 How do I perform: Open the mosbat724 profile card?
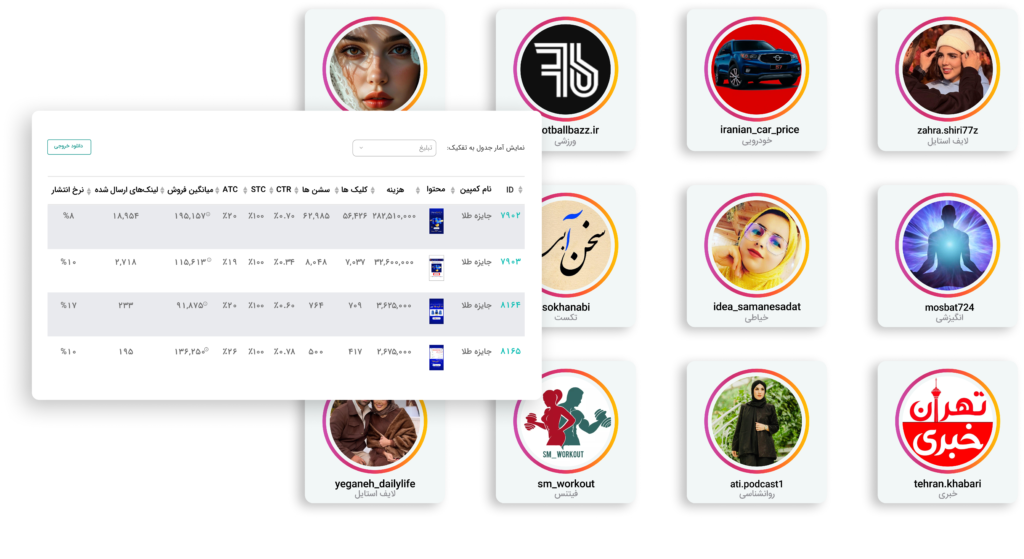coord(948,256)
